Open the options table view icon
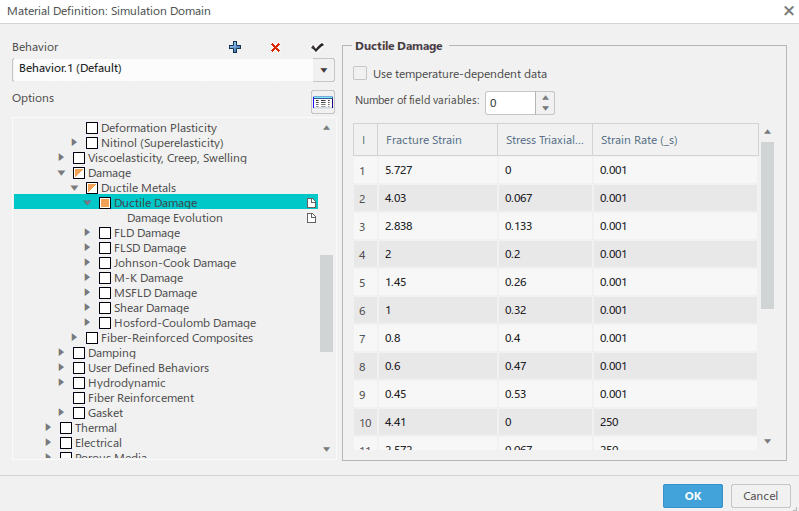This screenshot has width=799, height=511. (x=323, y=103)
